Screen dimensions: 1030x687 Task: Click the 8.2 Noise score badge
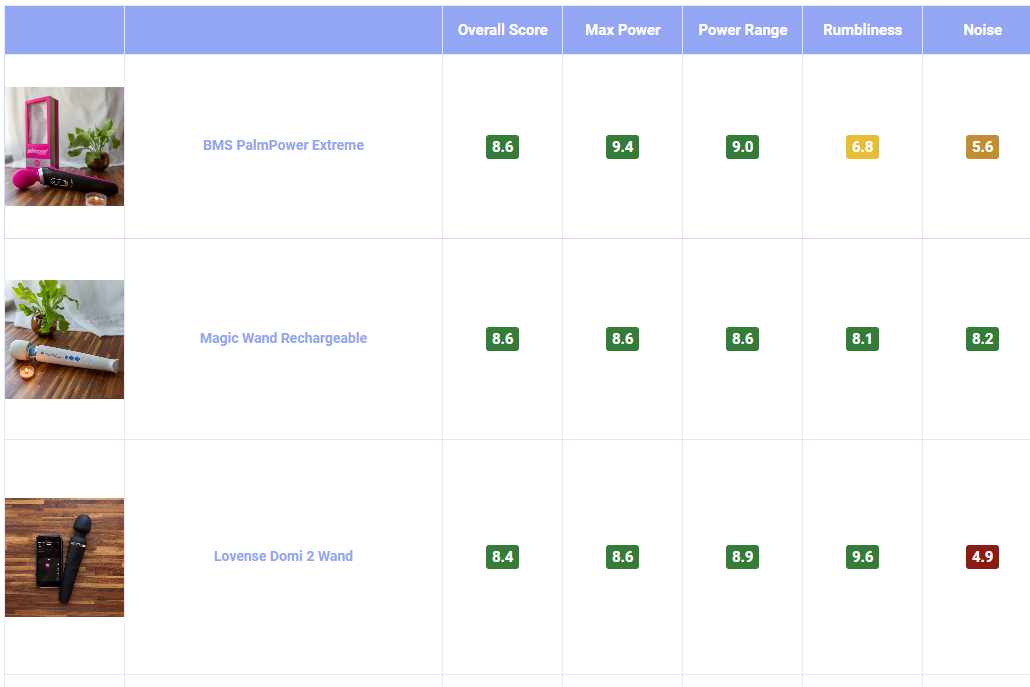[982, 339]
